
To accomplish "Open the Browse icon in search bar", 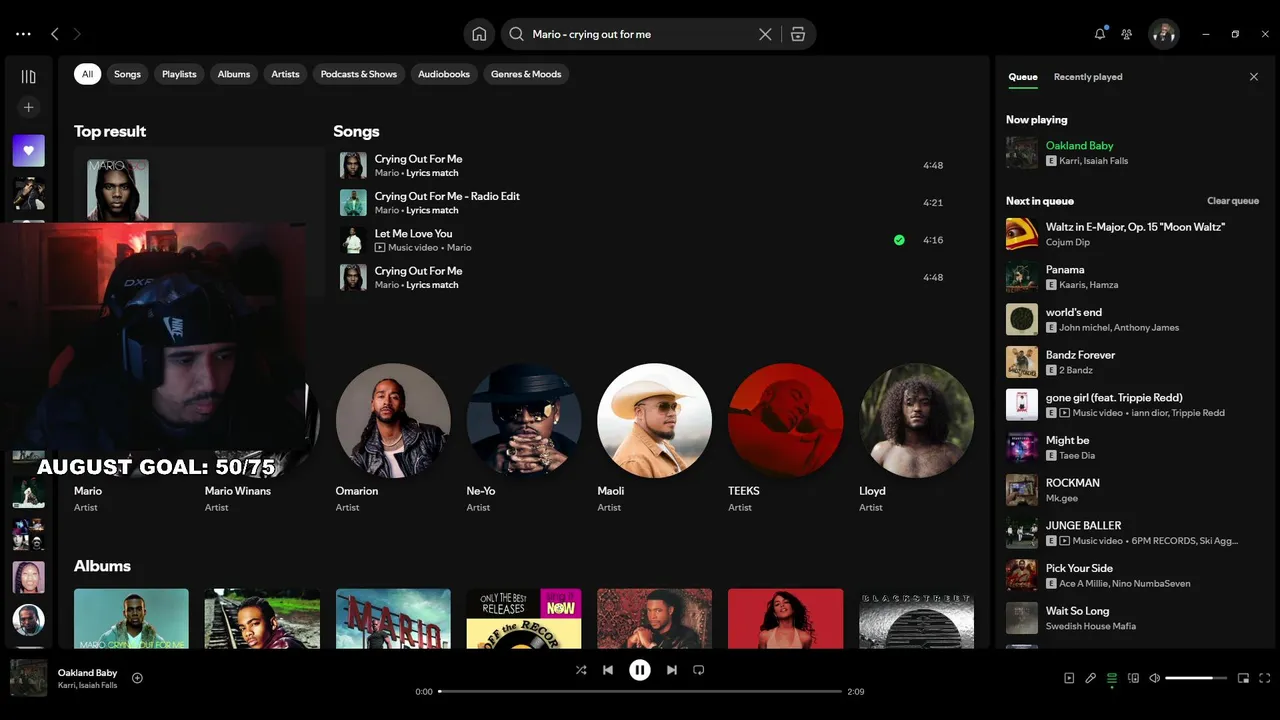I will point(798,34).
